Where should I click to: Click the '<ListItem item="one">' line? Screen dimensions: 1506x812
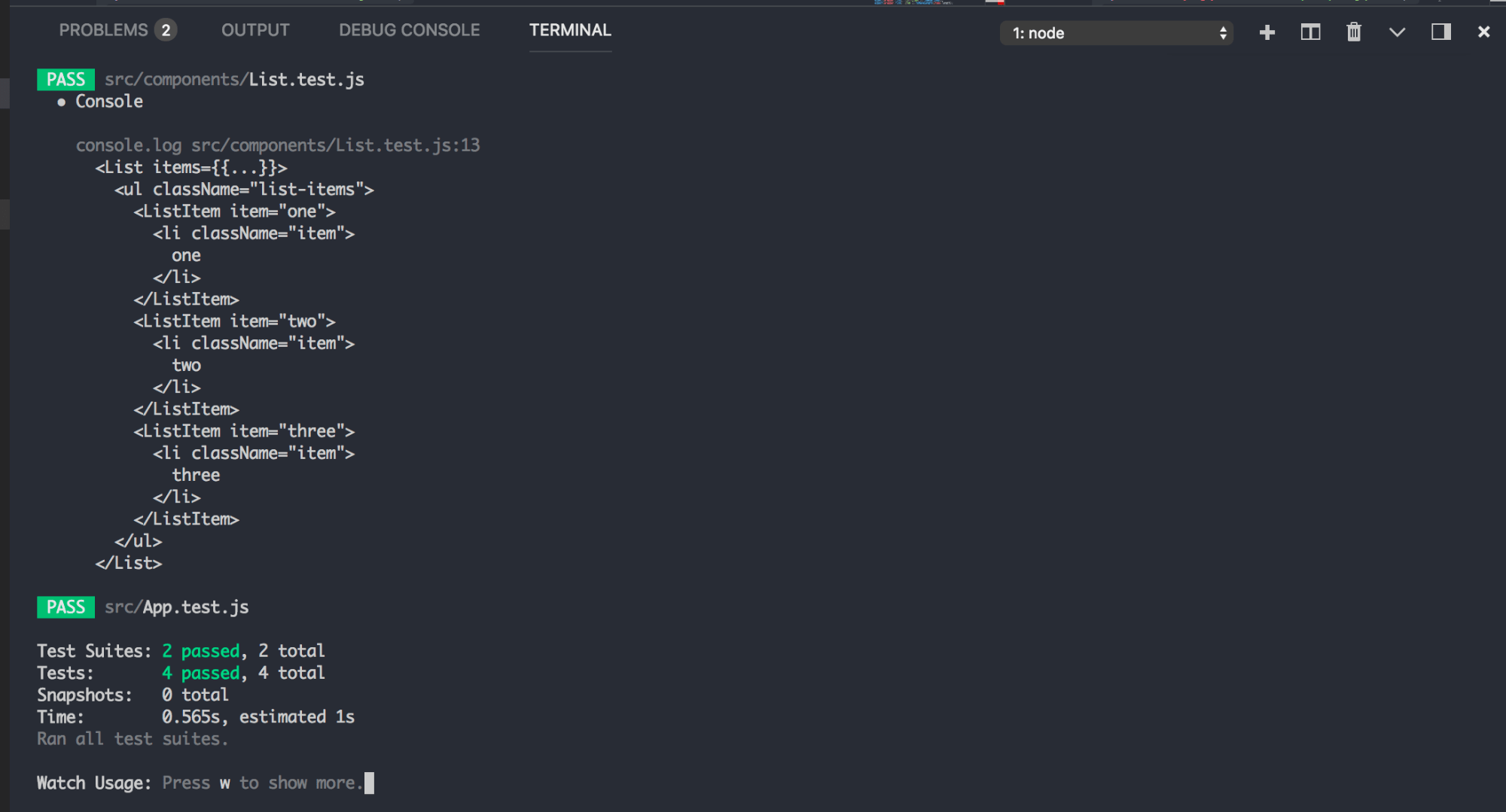[234, 211]
